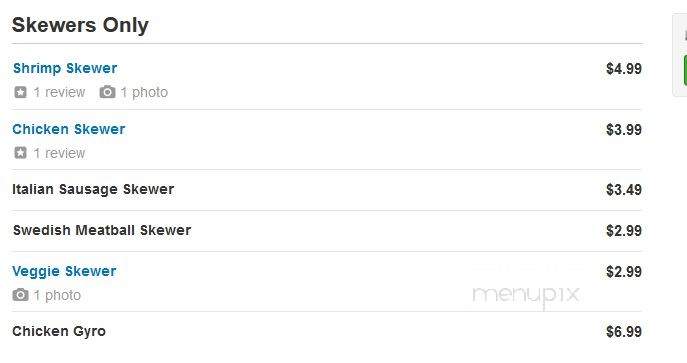Open the Veggie Skewer item link
This screenshot has height=363, width=687.
(64, 271)
